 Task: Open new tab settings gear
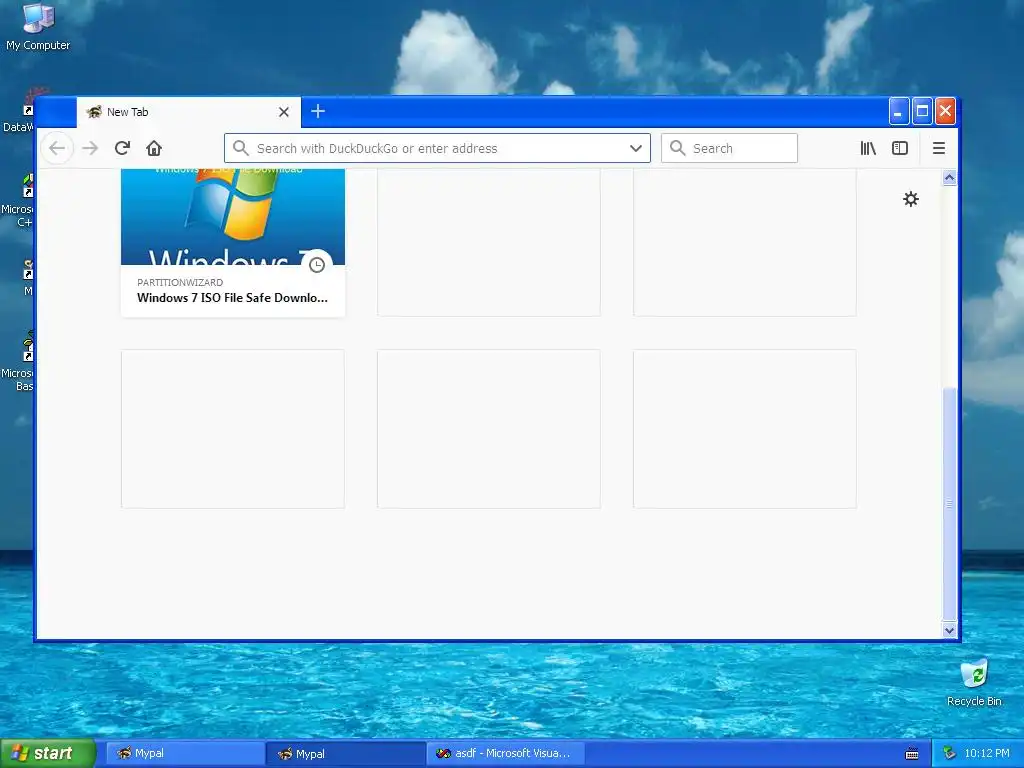click(910, 199)
